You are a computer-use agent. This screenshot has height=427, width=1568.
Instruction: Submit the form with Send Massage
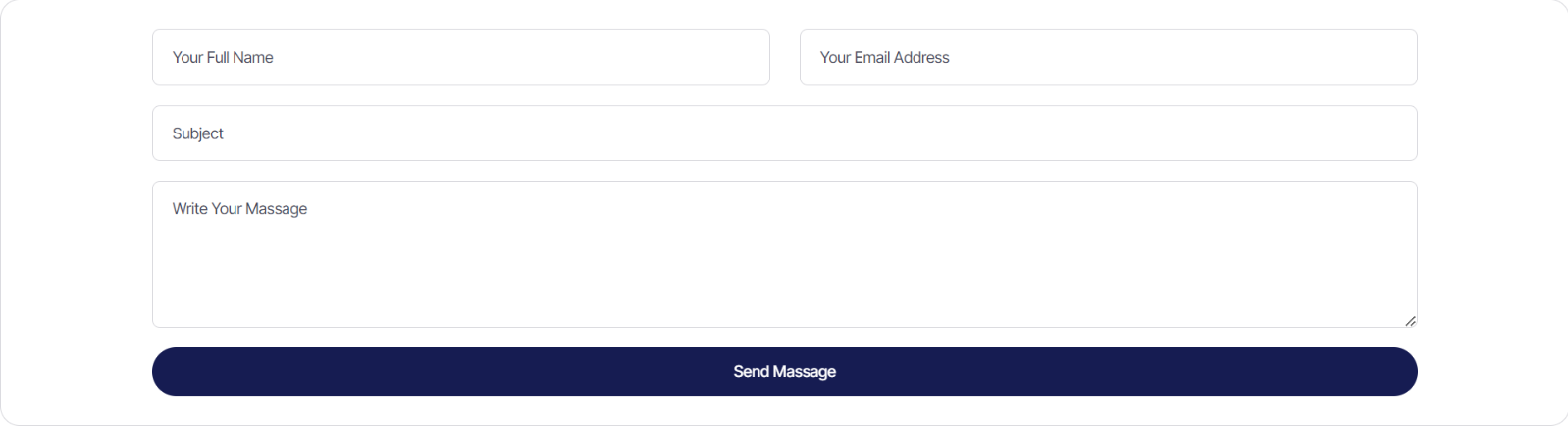coord(784,371)
